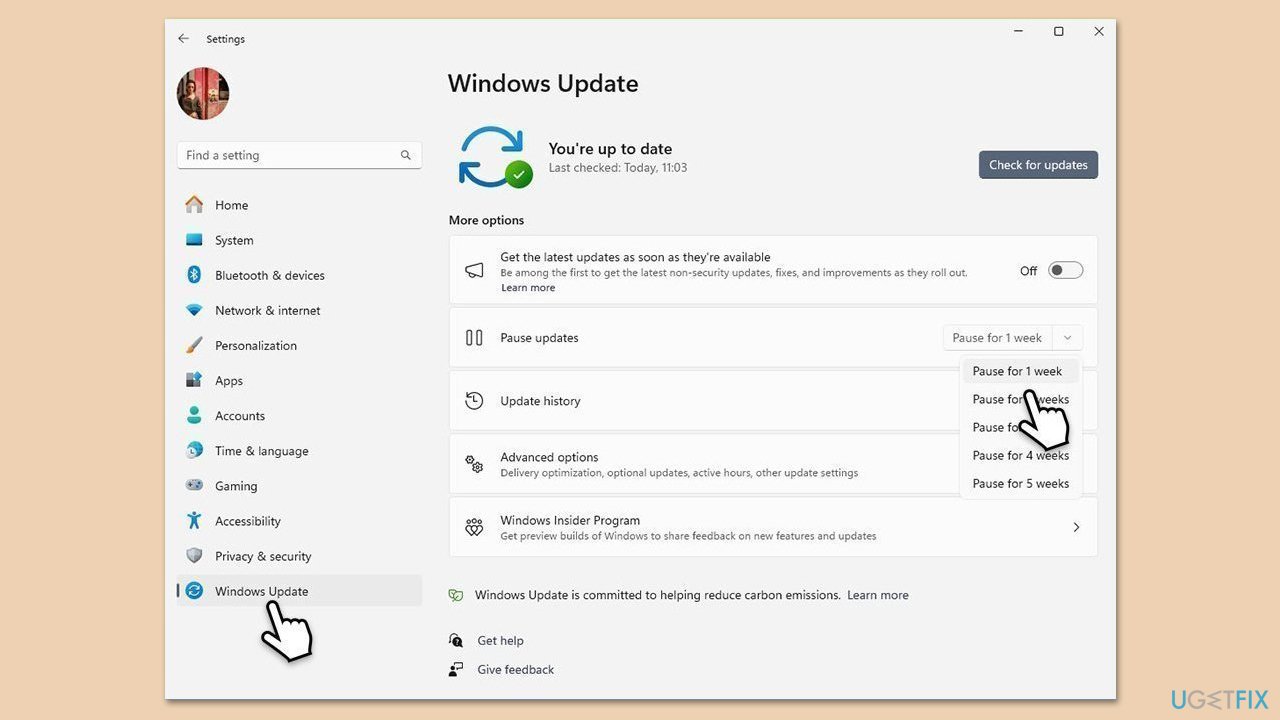Expand Windows Insider Program chevron
The height and width of the screenshot is (720, 1280).
(x=1076, y=527)
